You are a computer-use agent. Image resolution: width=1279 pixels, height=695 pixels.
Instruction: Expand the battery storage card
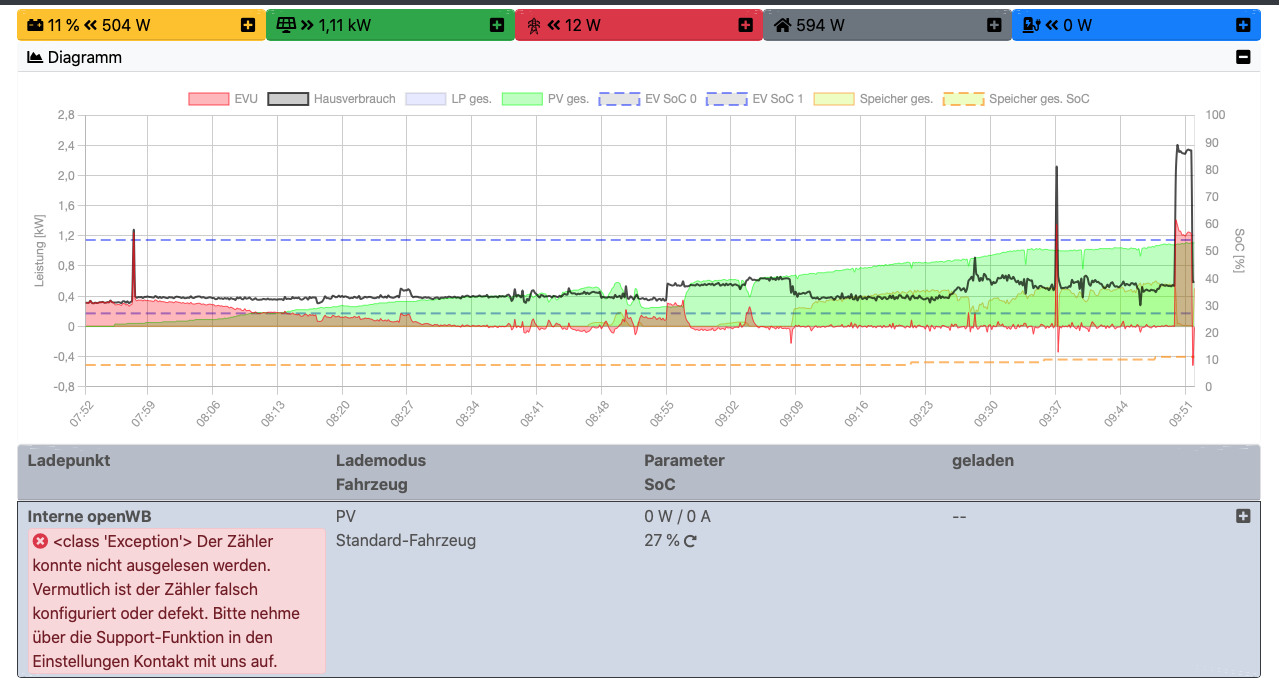point(248,25)
